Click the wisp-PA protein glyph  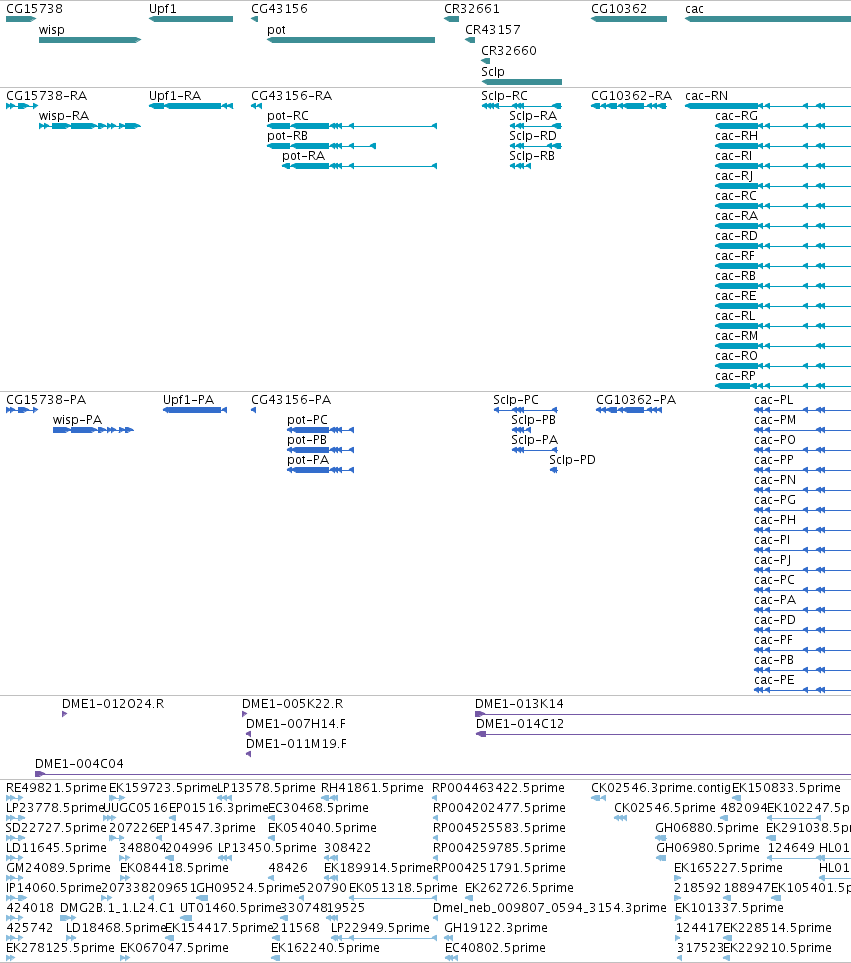point(93,430)
